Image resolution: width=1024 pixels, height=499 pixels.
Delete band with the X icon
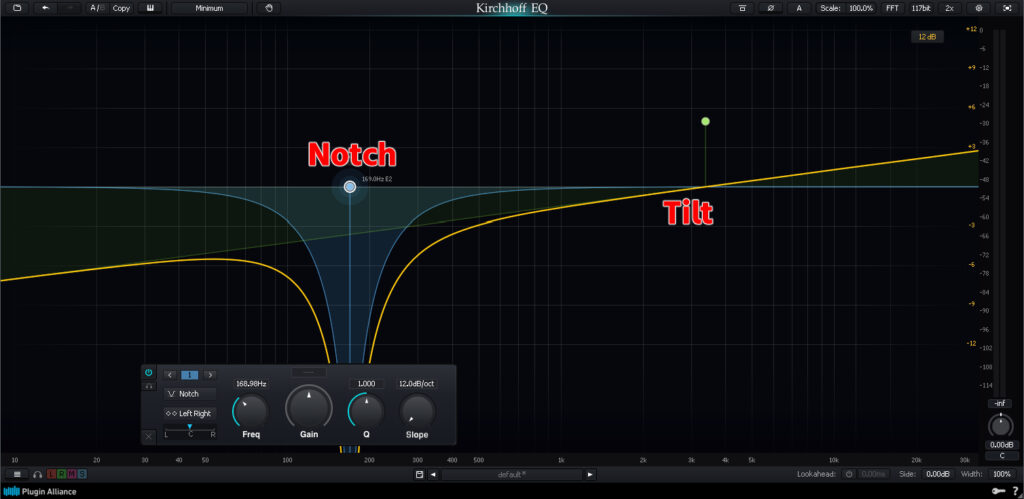[149, 436]
